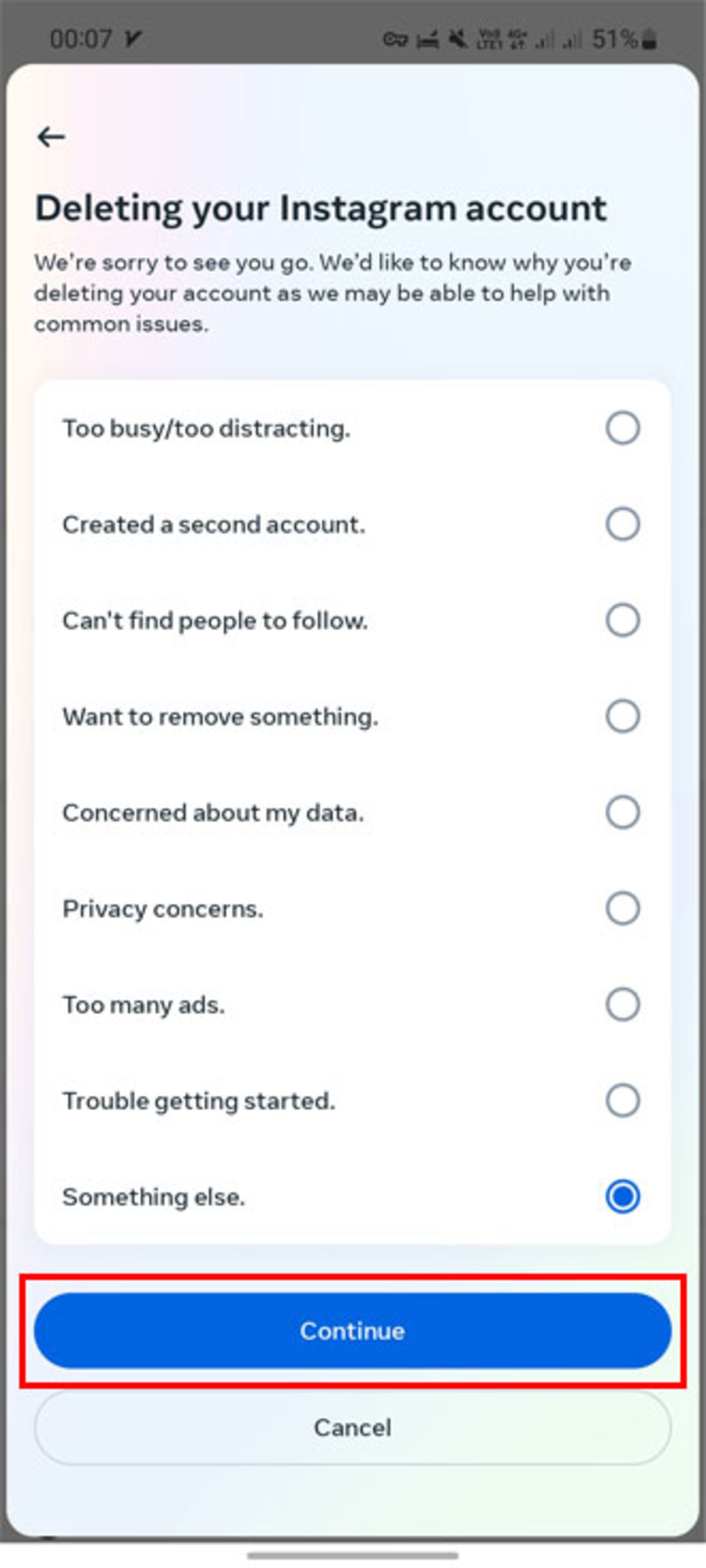This screenshot has height=1568, width=706.
Task: Select 'Too busy/too distracting' radio button
Action: (x=623, y=428)
